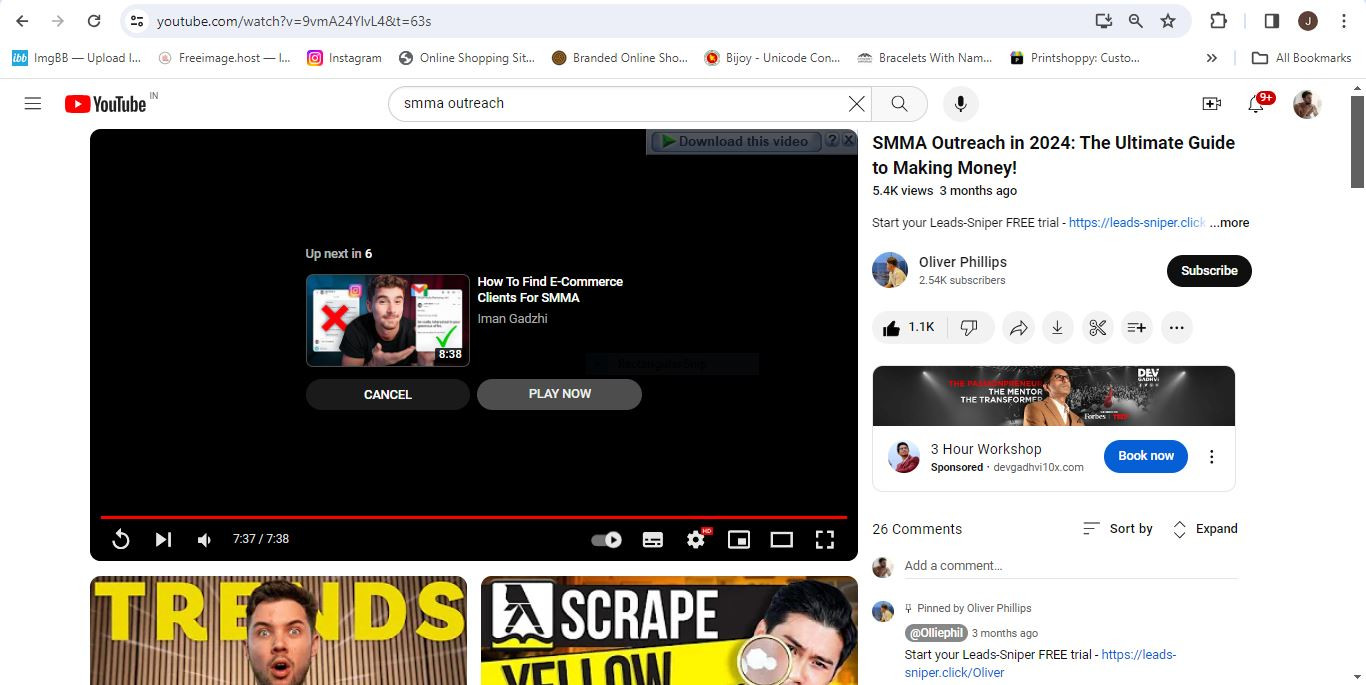
Task: Click the PLAY NOW button
Action: pos(559,394)
